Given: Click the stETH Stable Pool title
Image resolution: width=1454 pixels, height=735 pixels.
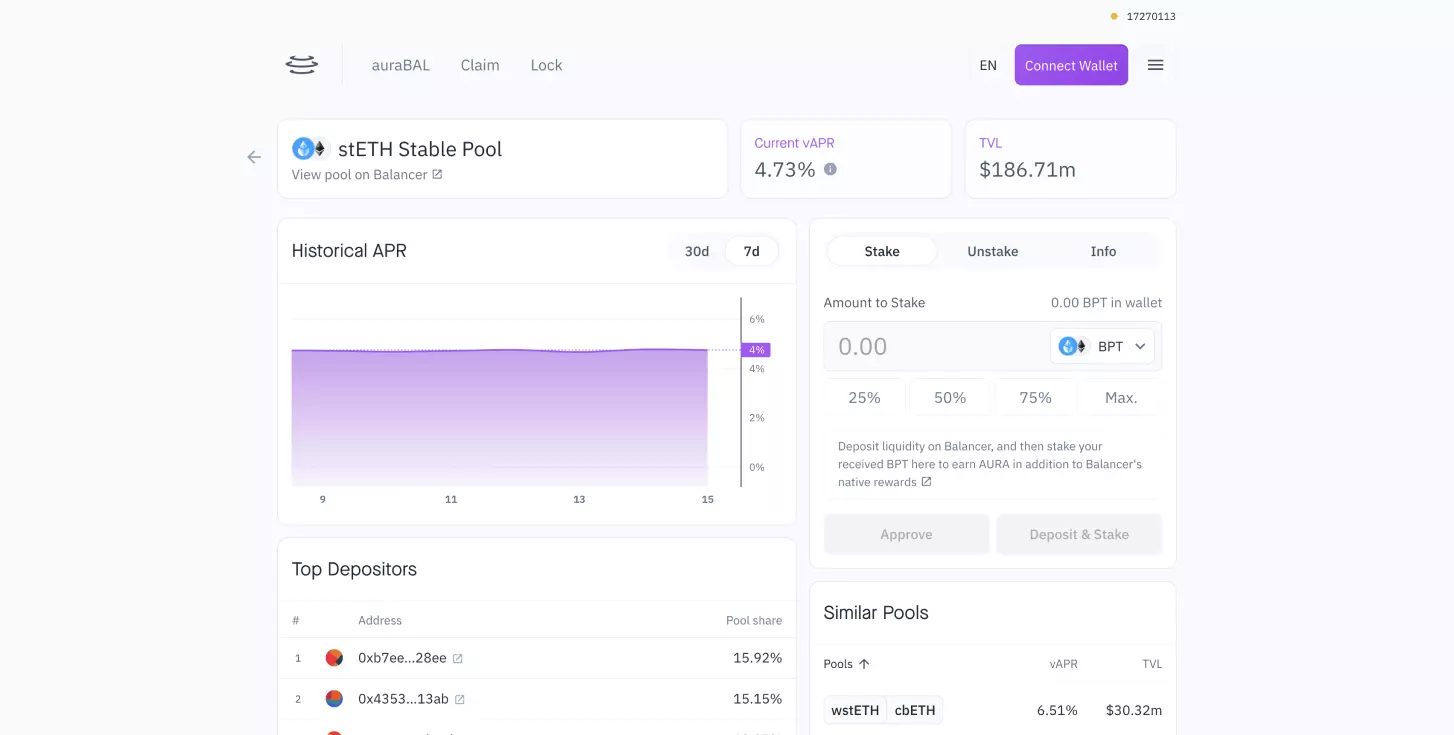Looking at the screenshot, I should [420, 149].
